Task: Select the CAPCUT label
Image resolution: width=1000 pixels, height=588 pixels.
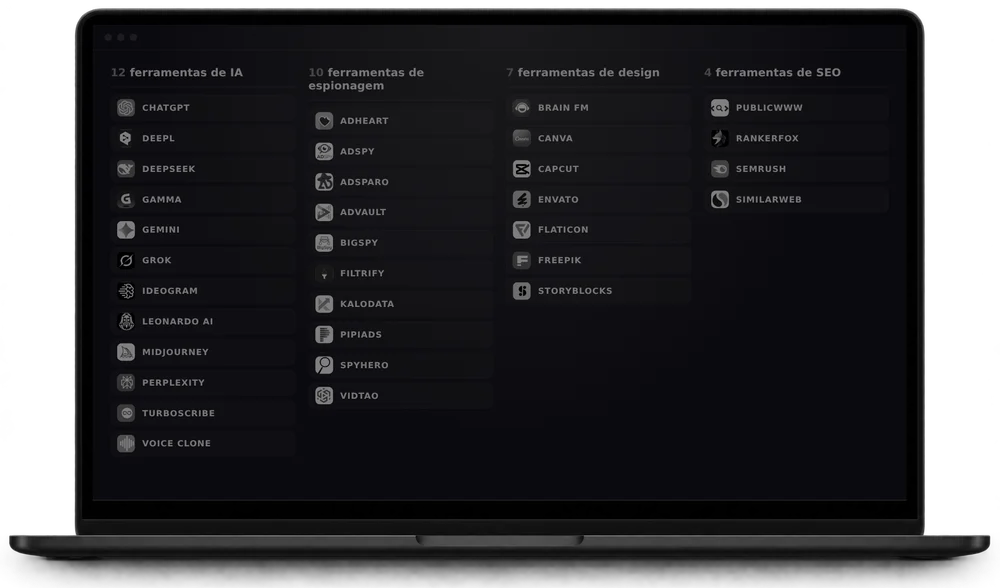Action: [x=558, y=169]
